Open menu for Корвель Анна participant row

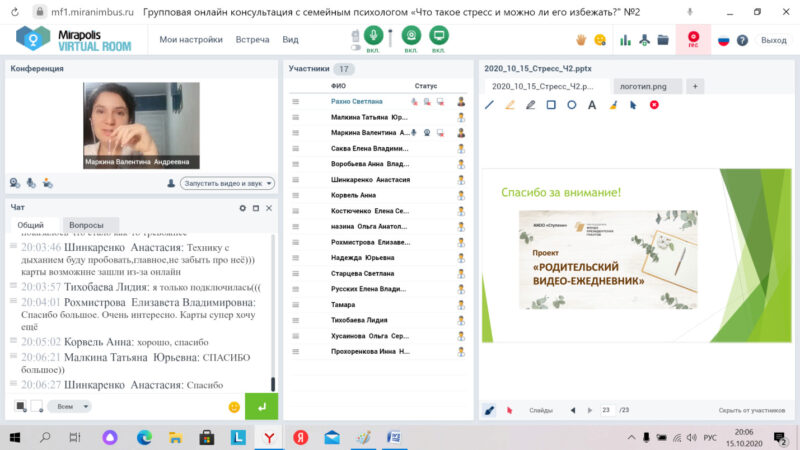click(295, 195)
